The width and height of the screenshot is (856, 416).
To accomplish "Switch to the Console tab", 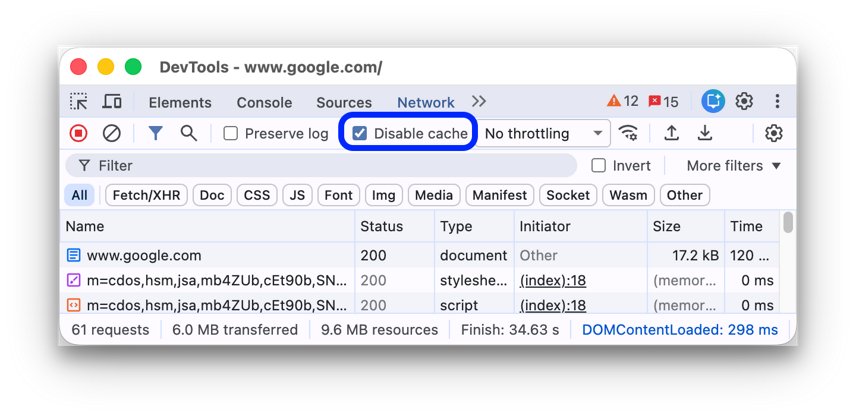I will tap(264, 103).
